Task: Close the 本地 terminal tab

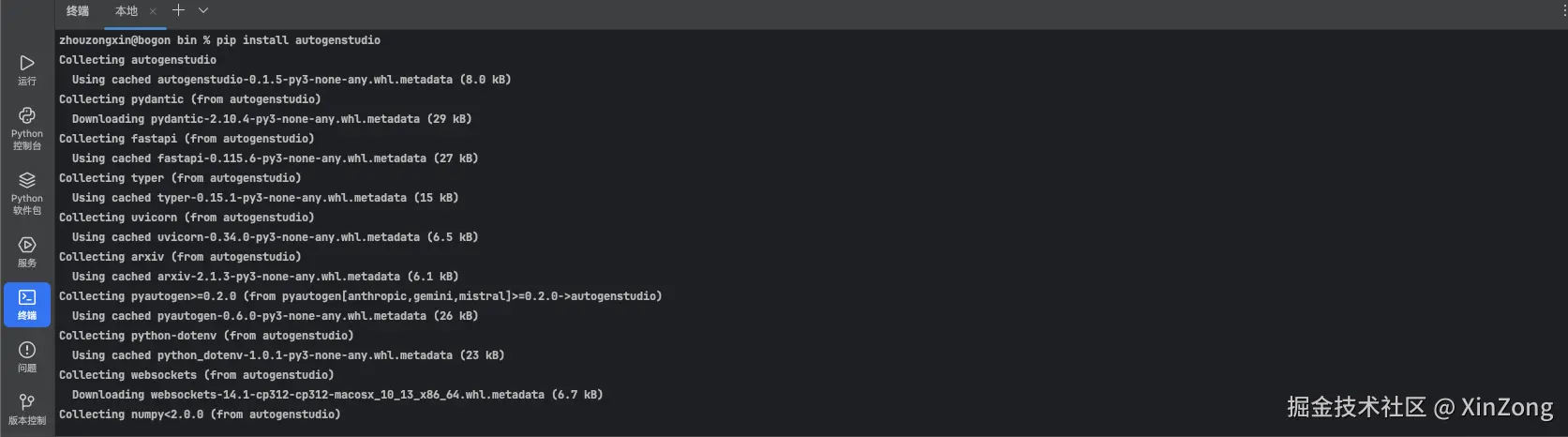Action: tap(153, 11)
